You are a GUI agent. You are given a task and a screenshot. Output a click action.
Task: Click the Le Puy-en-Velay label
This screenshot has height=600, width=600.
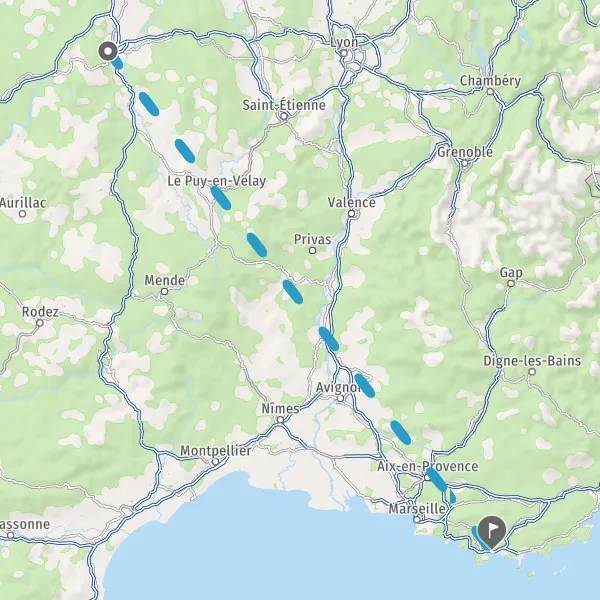[217, 181]
